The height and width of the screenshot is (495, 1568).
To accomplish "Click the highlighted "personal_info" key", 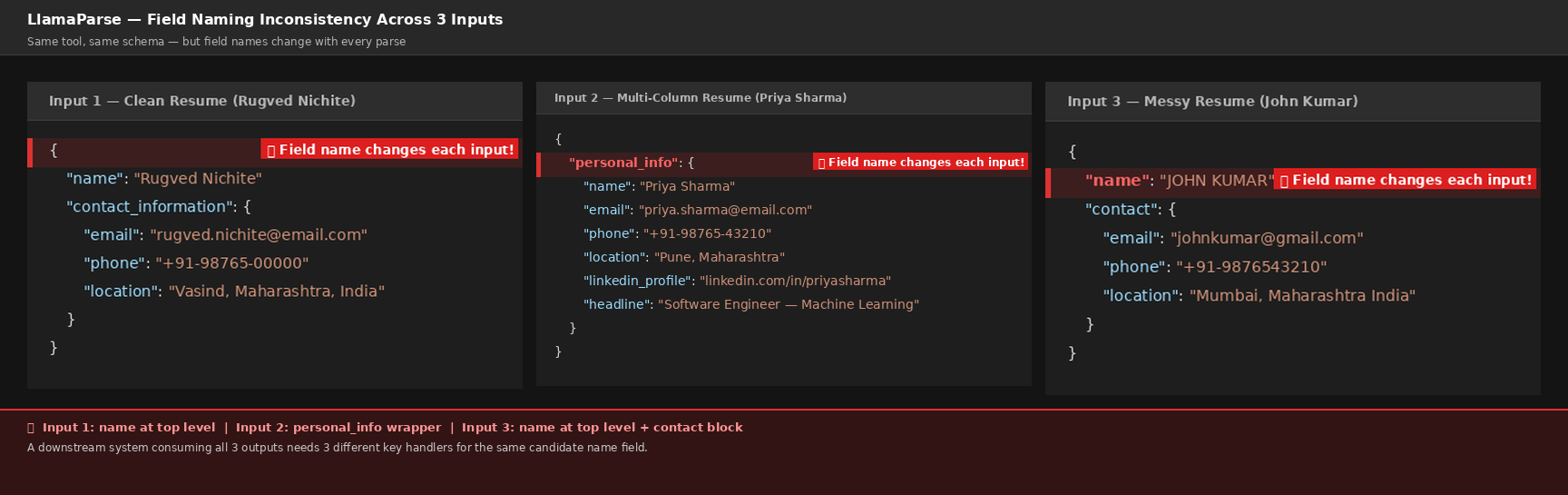I will coord(624,163).
